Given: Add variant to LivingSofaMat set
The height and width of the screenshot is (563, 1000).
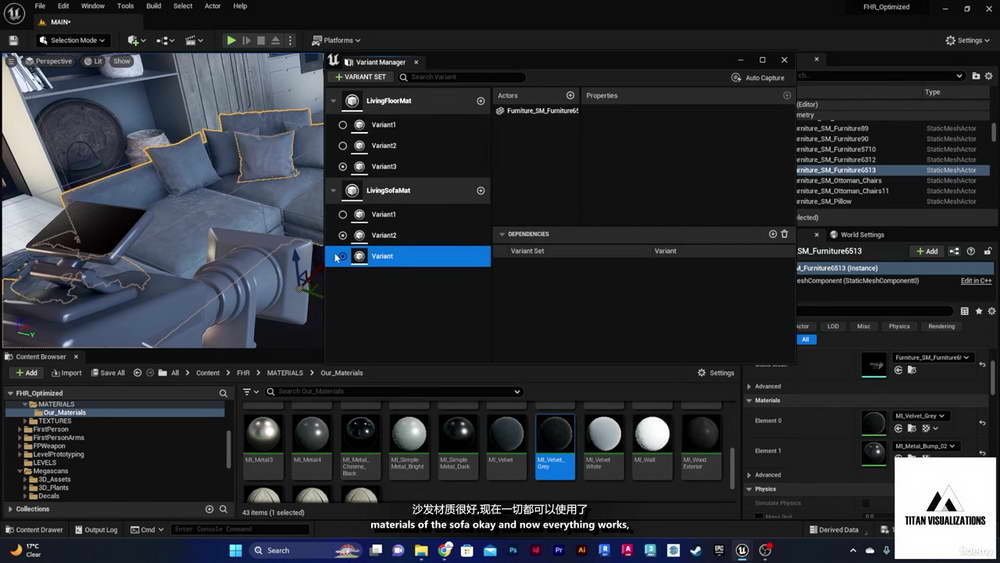Looking at the screenshot, I should (x=480, y=191).
